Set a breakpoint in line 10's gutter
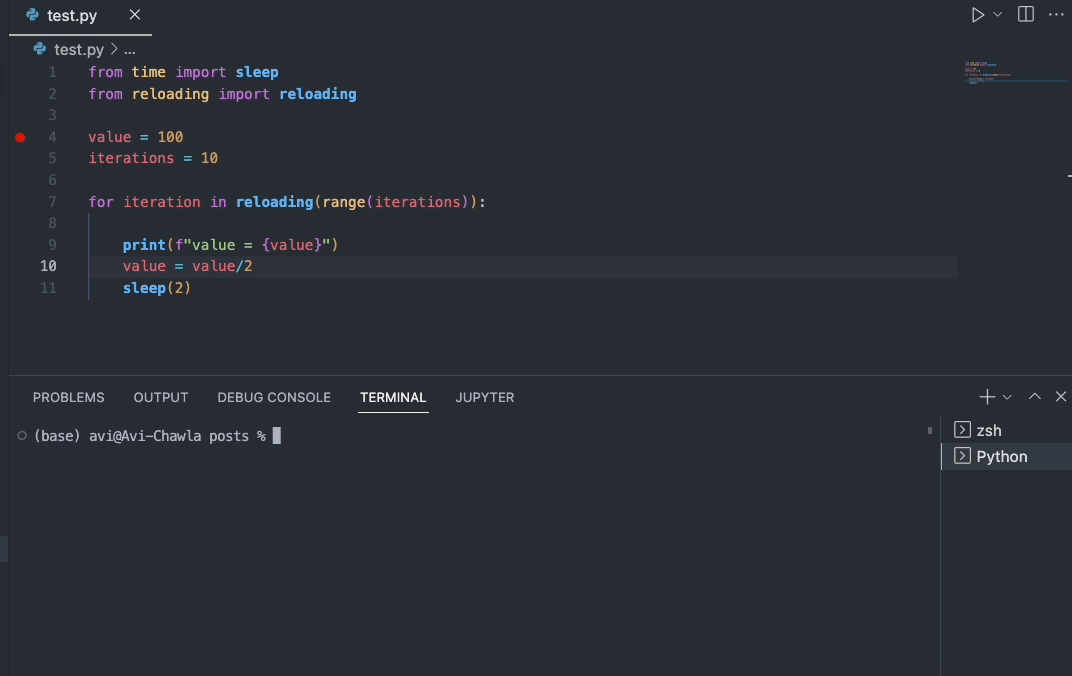This screenshot has height=676, width=1072. [x=20, y=266]
